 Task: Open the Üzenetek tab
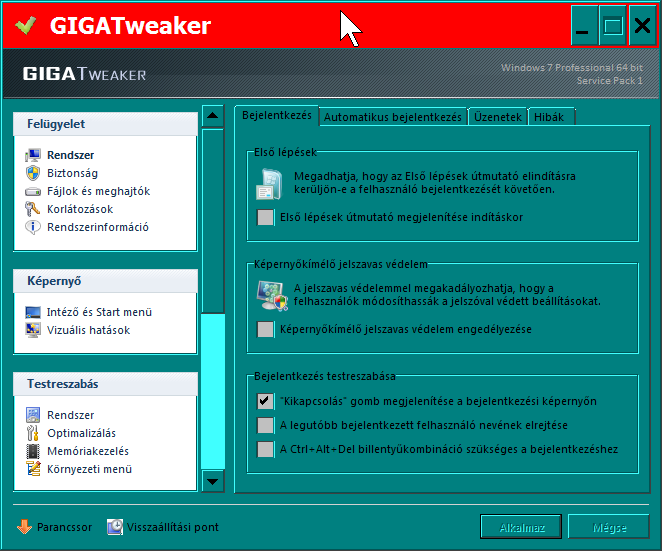point(498,117)
